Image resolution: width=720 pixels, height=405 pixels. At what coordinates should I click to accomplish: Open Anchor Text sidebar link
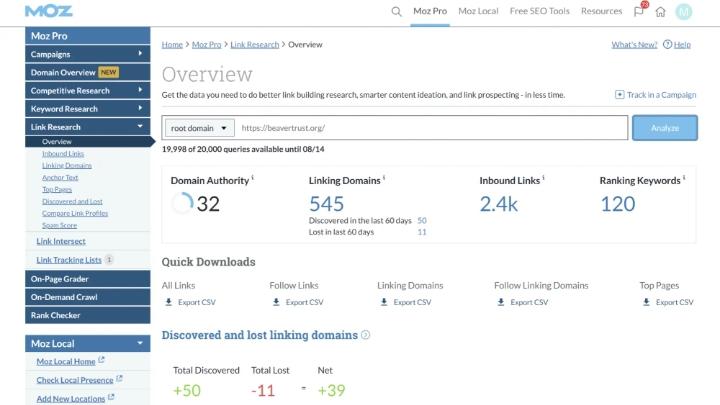[x=60, y=177]
